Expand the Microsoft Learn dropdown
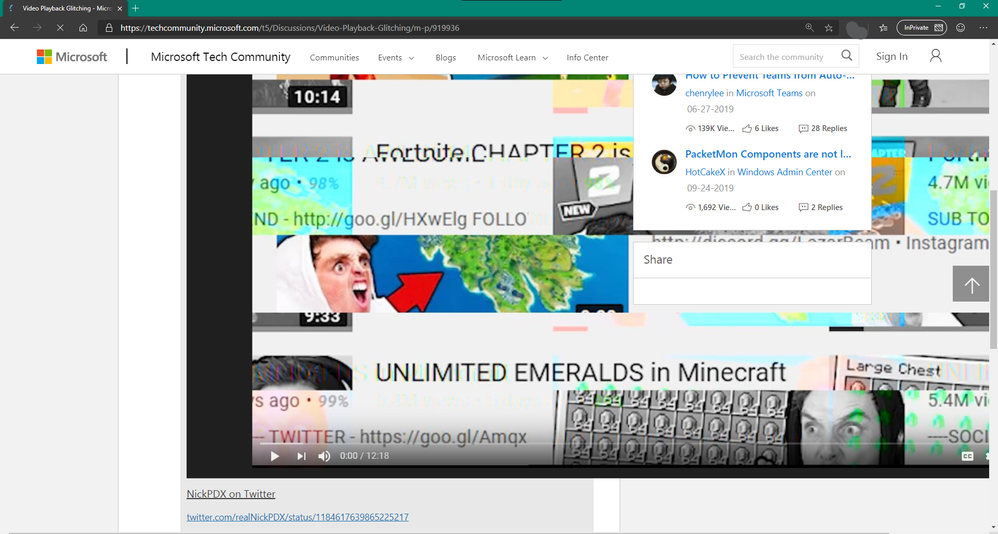This screenshot has width=998, height=534. coord(512,57)
